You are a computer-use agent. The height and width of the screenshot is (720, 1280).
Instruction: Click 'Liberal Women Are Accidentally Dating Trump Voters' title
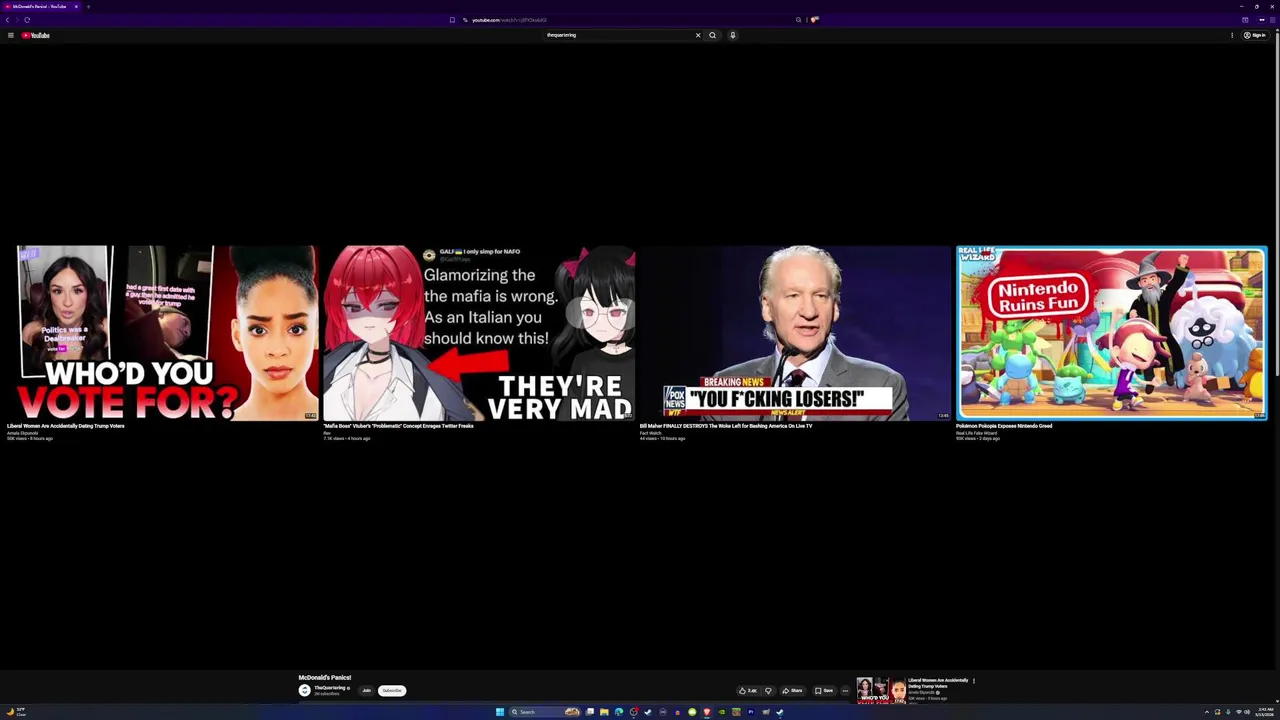pyautogui.click(x=66, y=426)
